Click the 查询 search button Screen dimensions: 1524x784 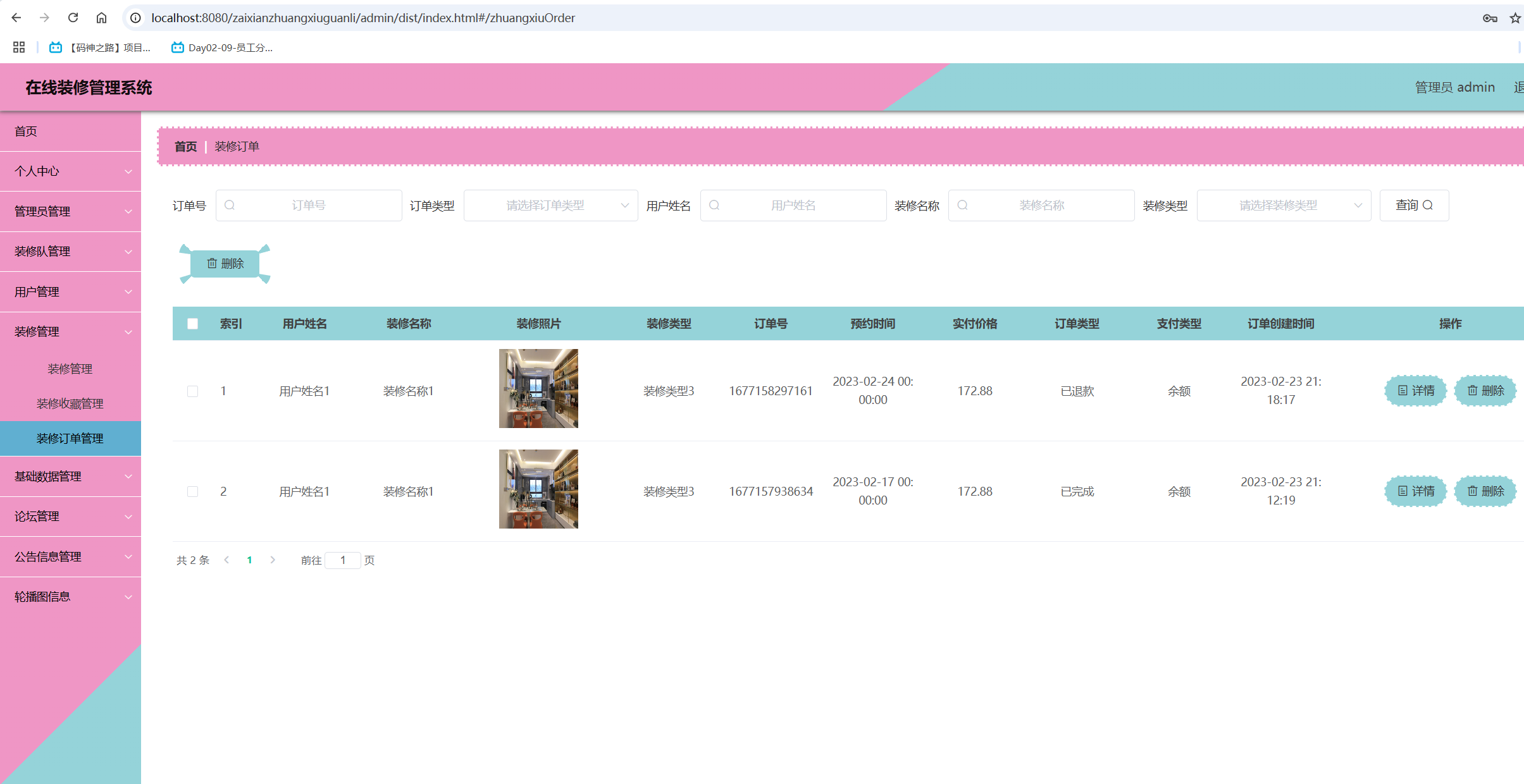[x=1413, y=205]
